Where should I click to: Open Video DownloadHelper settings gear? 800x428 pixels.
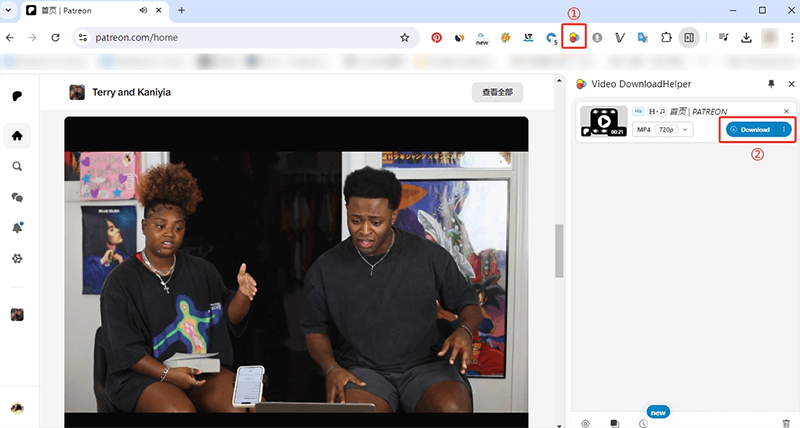(x=585, y=423)
